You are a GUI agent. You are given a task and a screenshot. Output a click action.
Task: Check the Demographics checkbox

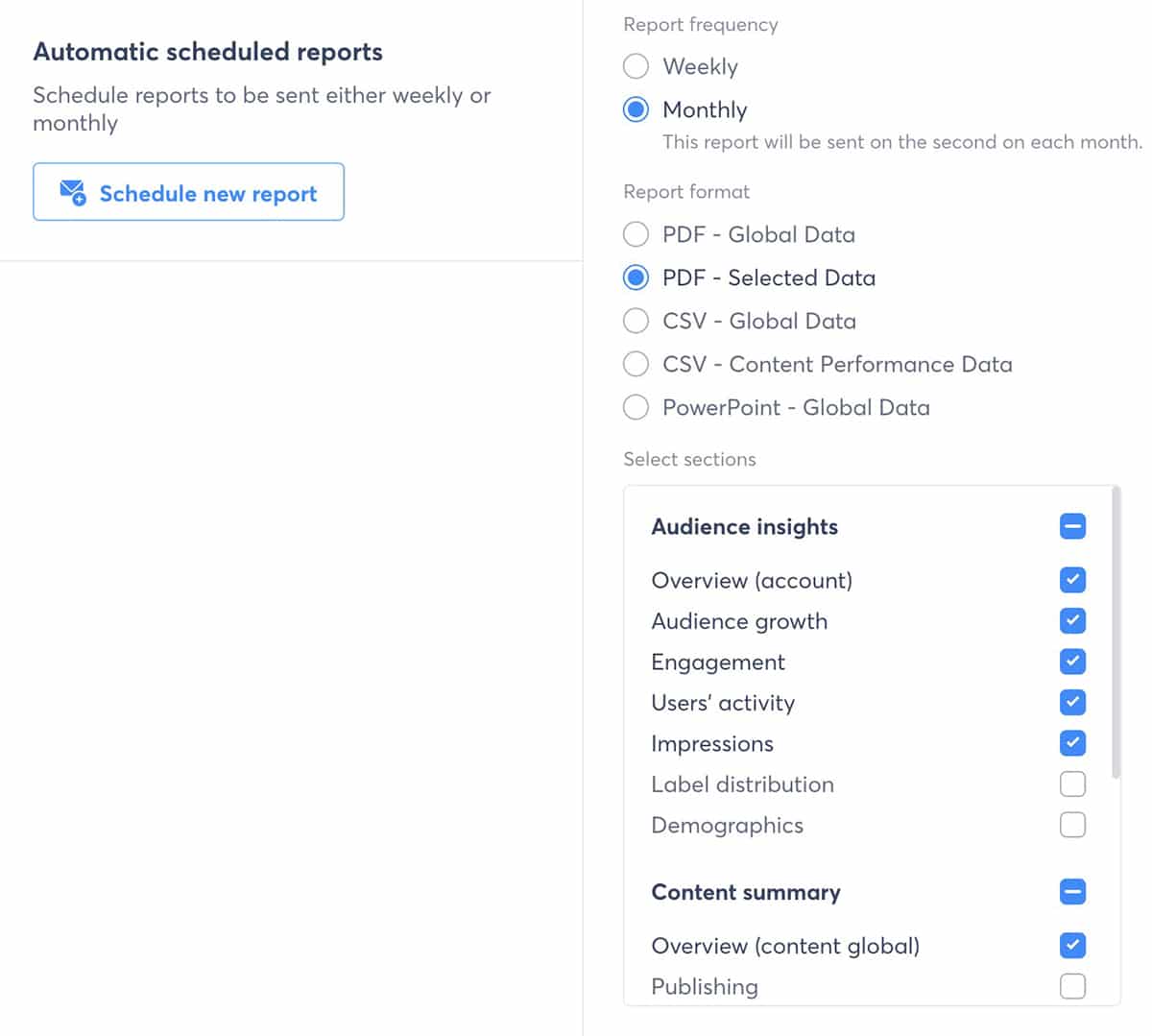point(1072,825)
